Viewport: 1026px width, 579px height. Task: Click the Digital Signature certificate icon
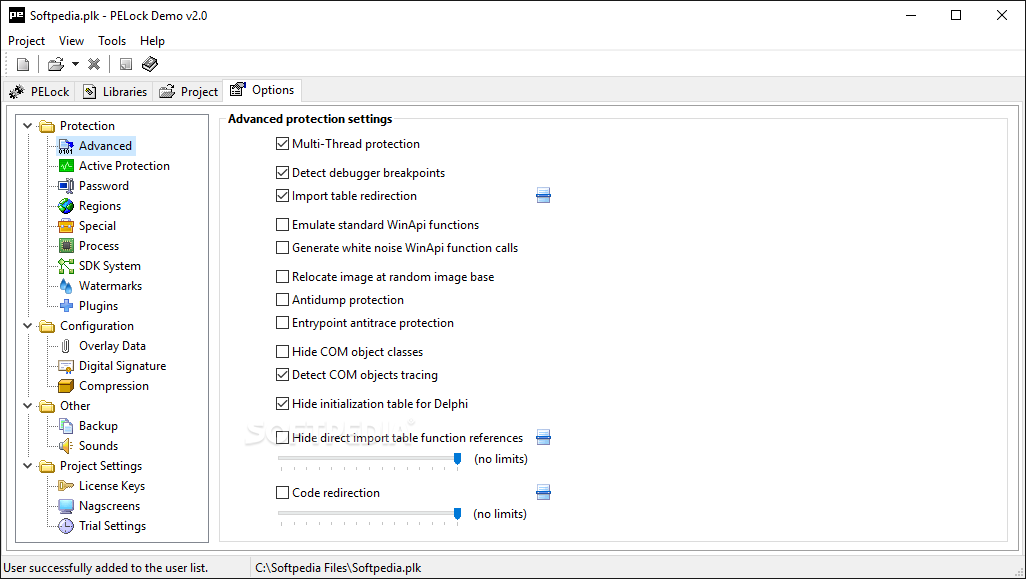tap(66, 366)
